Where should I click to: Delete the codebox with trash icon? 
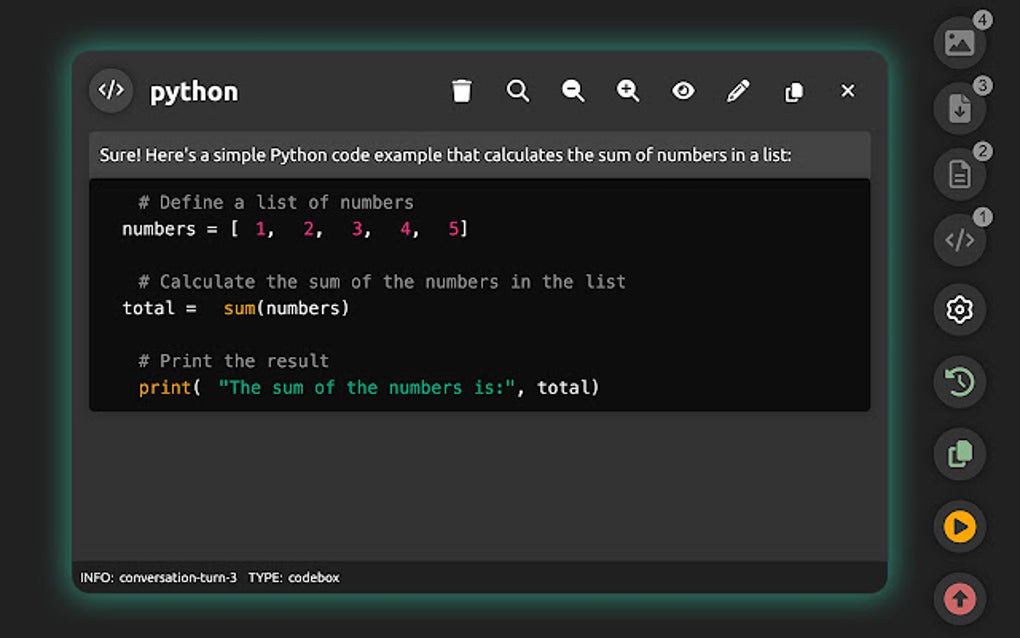[462, 90]
